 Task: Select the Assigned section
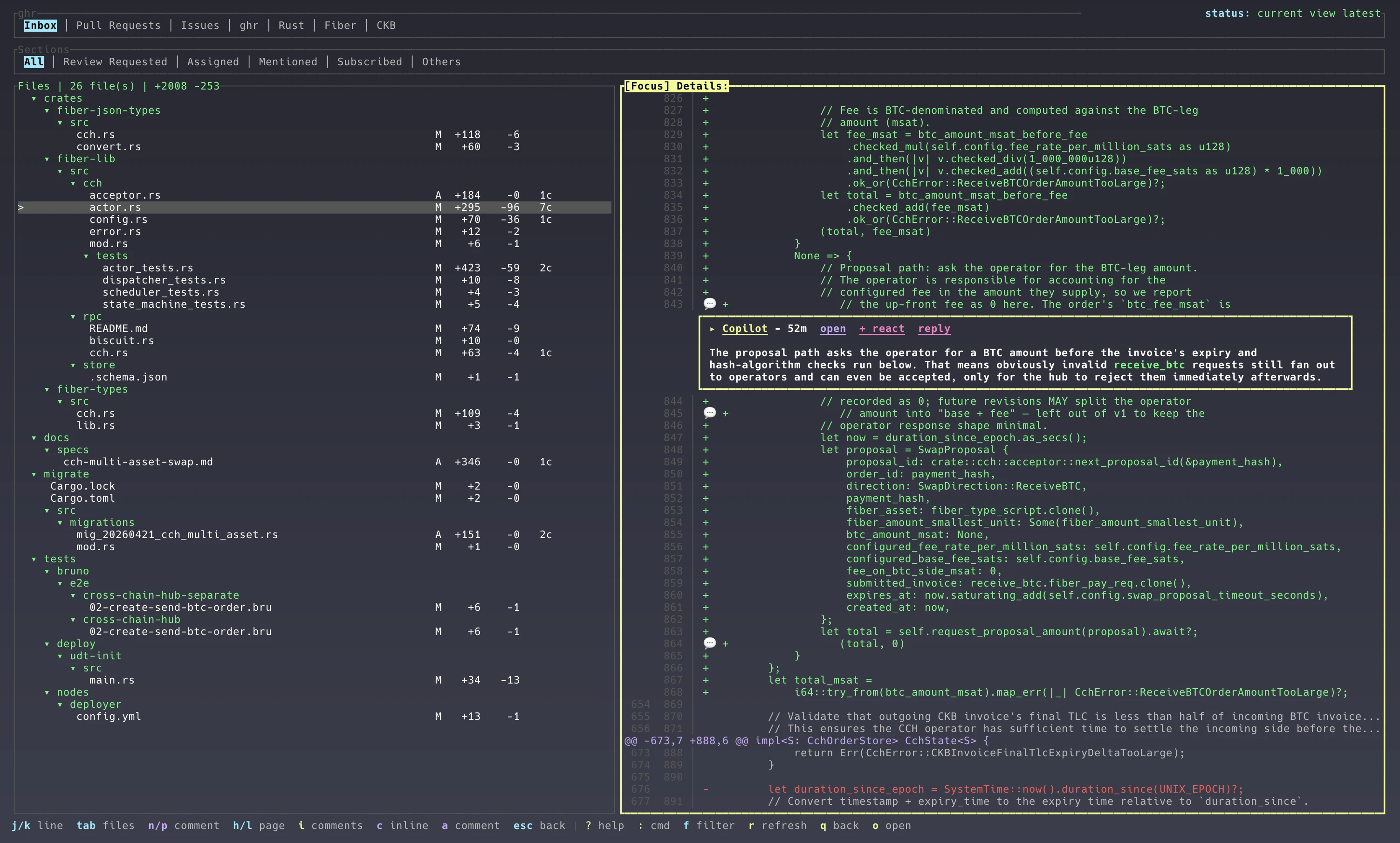[213, 62]
